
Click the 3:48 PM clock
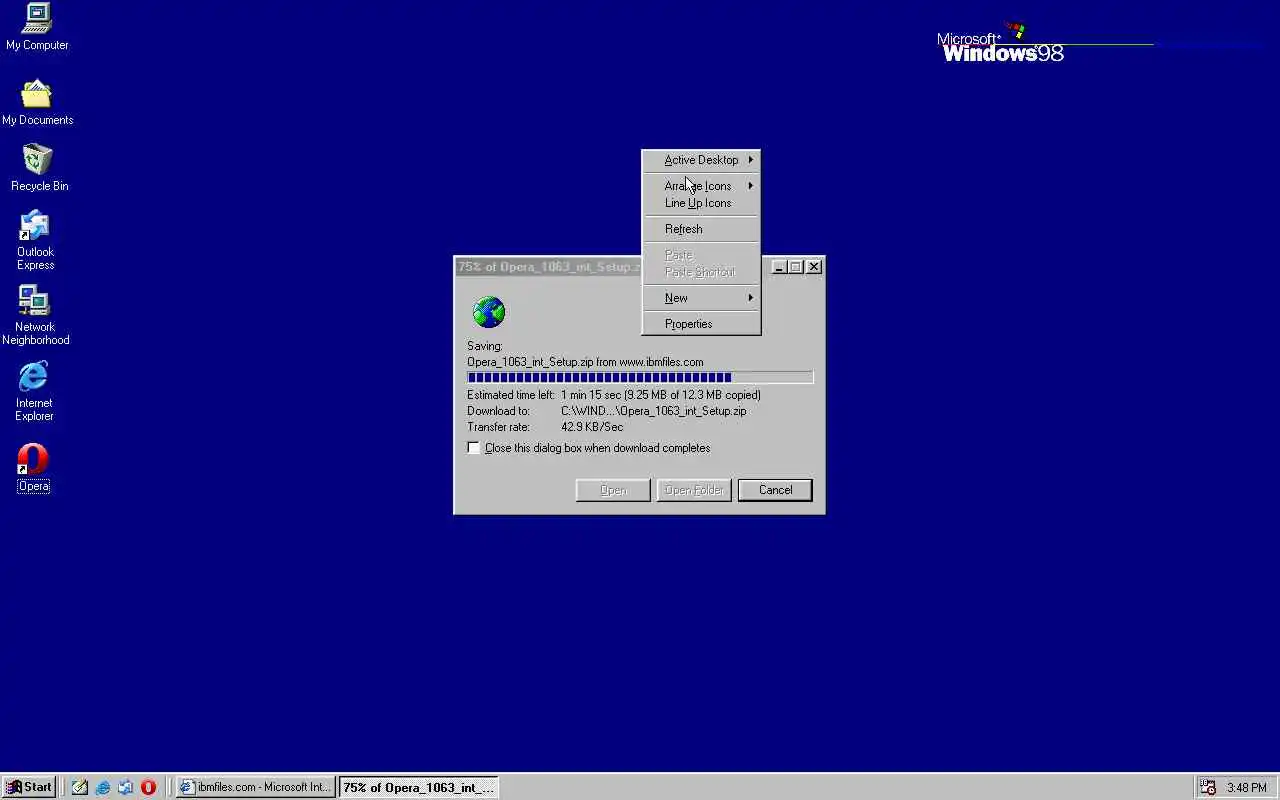[x=1247, y=787]
